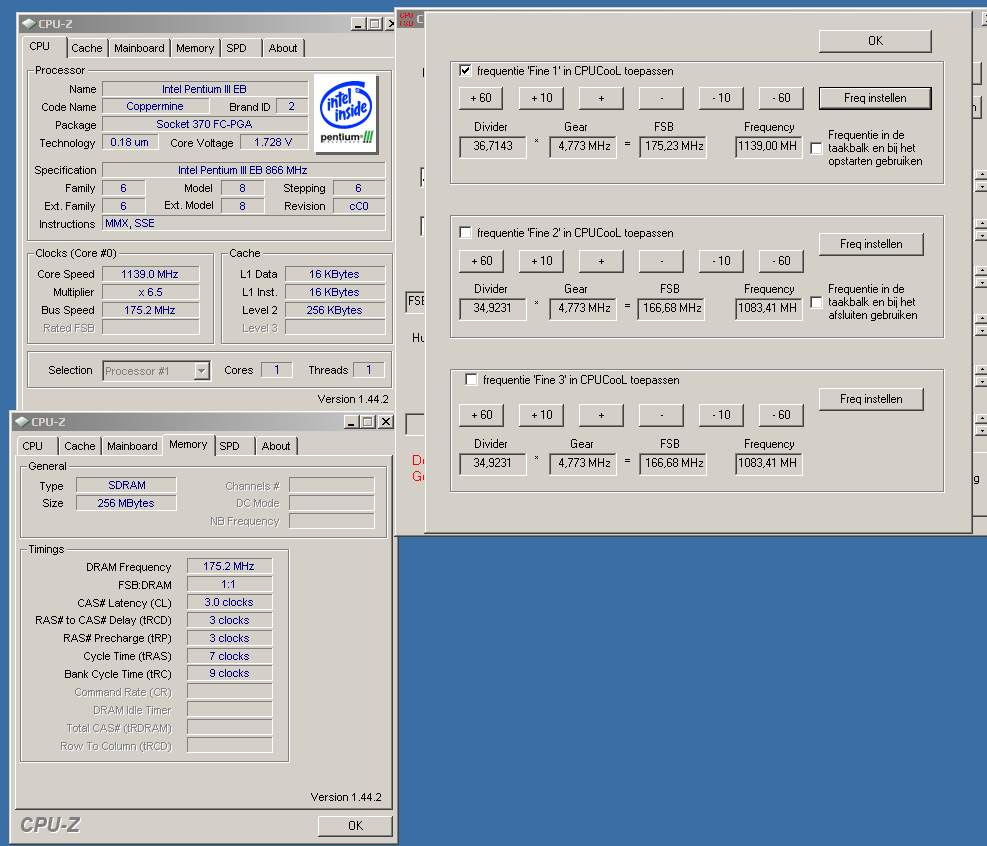
Task: Click DRAM Frequency value 175.2 MHz
Action: 229,566
